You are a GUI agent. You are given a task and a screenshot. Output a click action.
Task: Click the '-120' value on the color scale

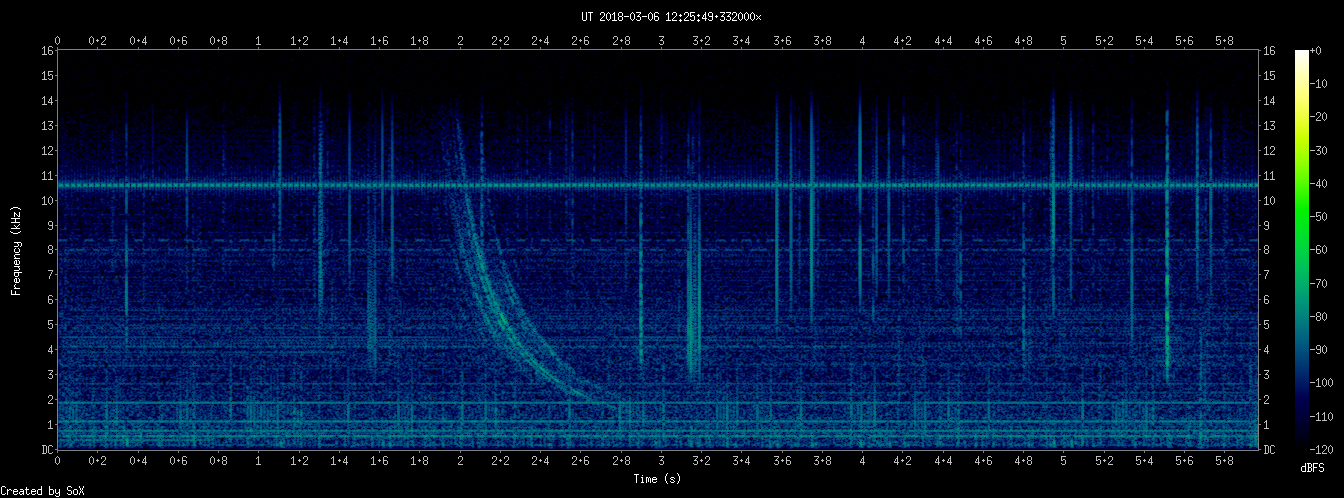coord(1324,450)
